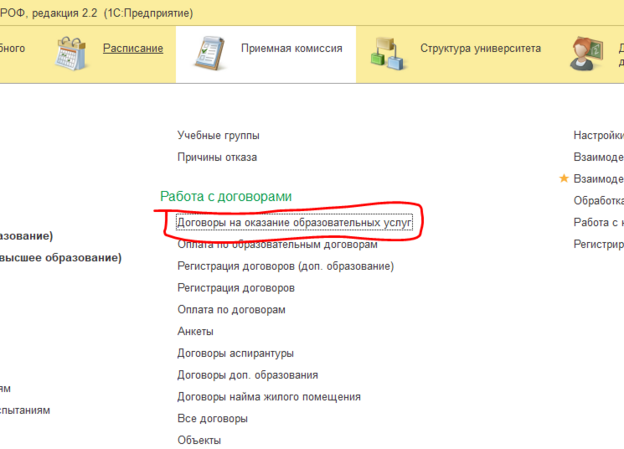The height and width of the screenshot is (449, 624).
Task: Open Оплата по договорам
Action: [x=231, y=310]
